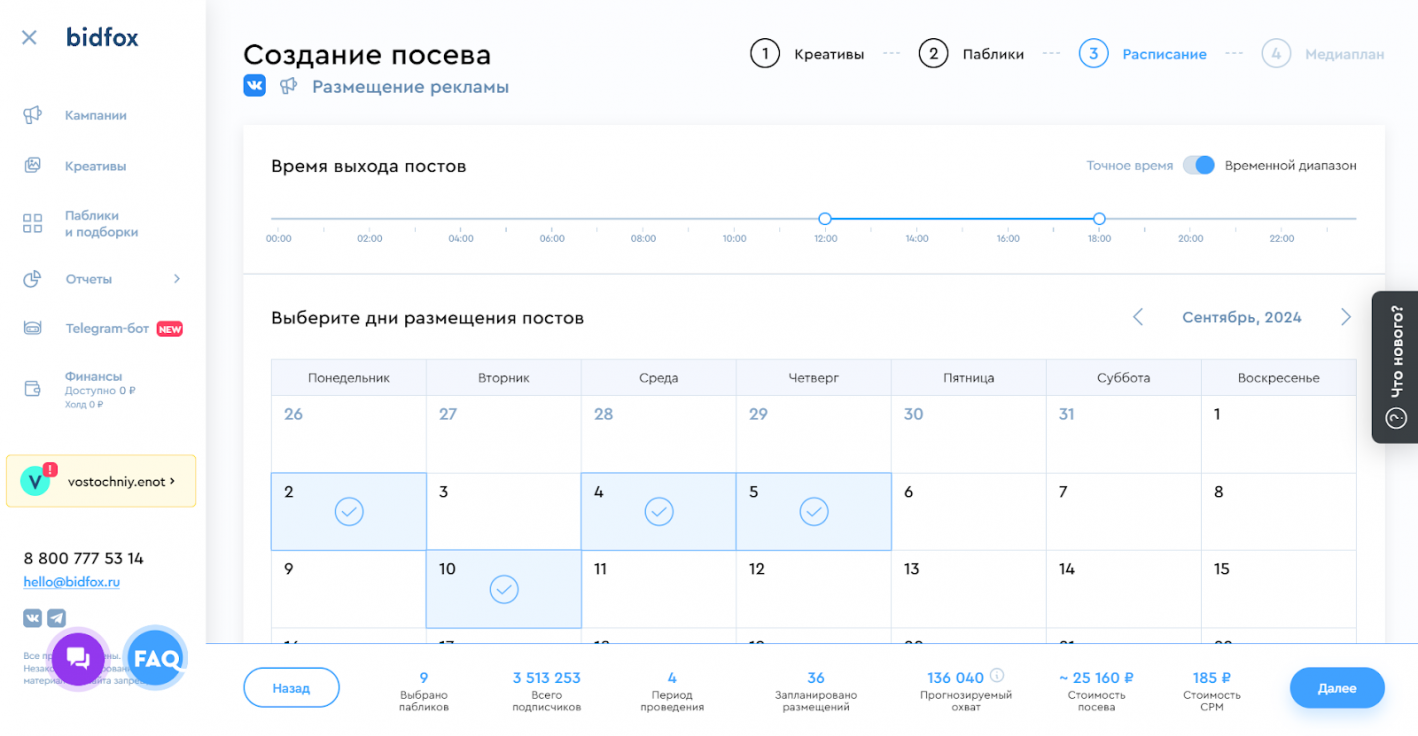The image size is (1418, 736).
Task: Click the user avatar with notification badge
Action: point(36,481)
